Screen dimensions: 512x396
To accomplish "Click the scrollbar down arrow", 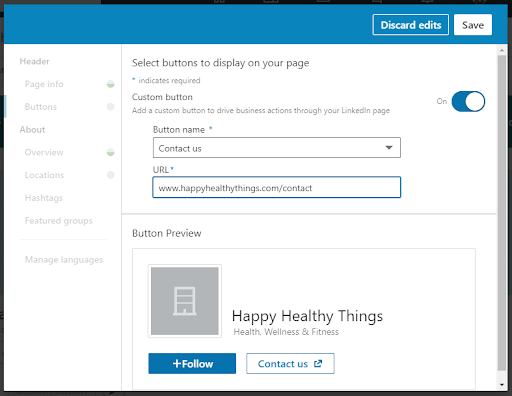I will coord(502,385).
